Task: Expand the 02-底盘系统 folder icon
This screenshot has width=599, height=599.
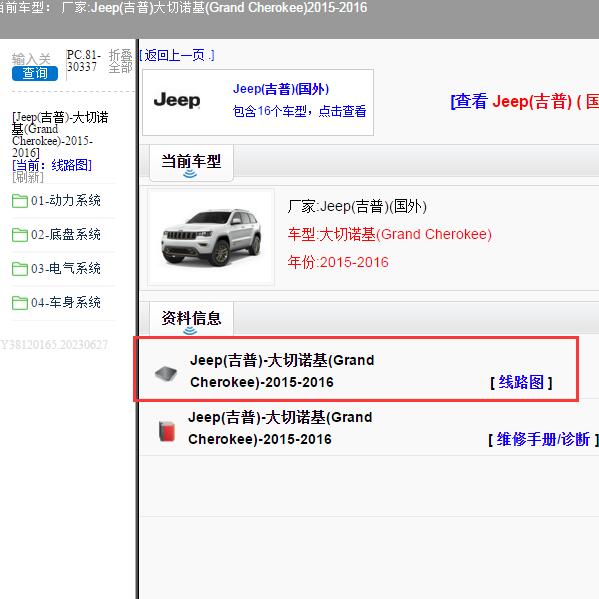Action: [19, 235]
